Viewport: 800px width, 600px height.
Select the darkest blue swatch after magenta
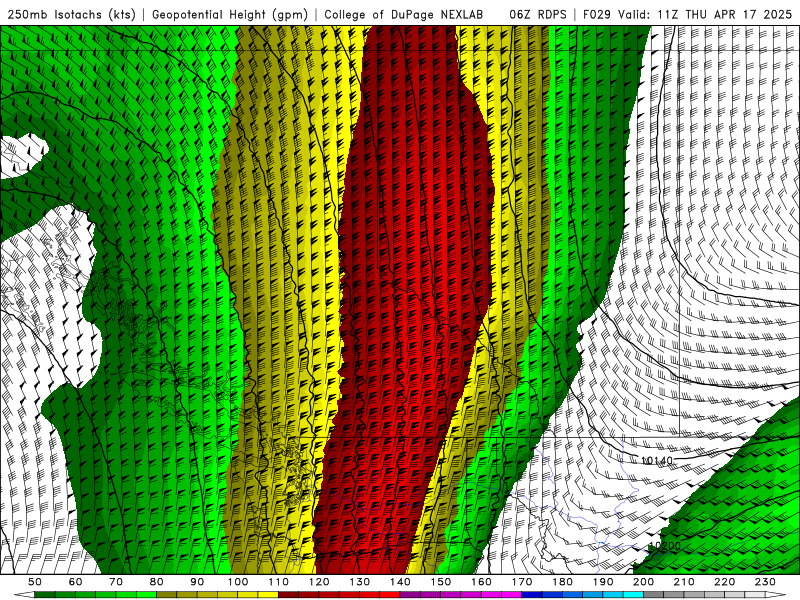pos(532,594)
